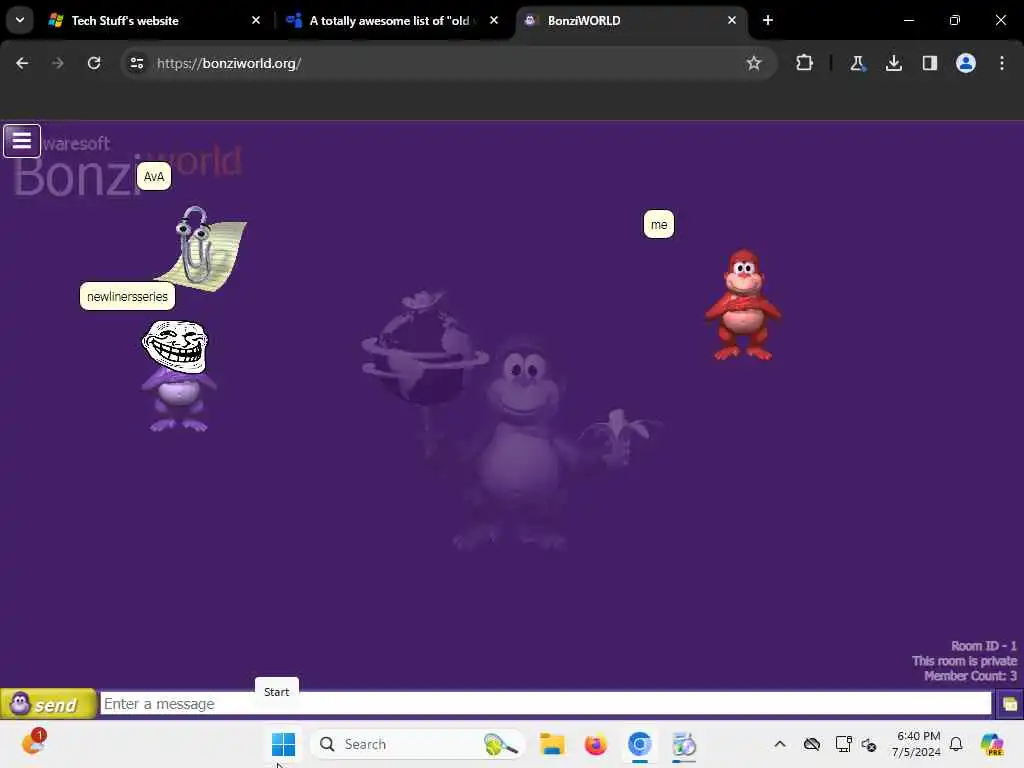Show hidden system tray icons
Viewport: 1024px width, 768px height.
point(780,744)
